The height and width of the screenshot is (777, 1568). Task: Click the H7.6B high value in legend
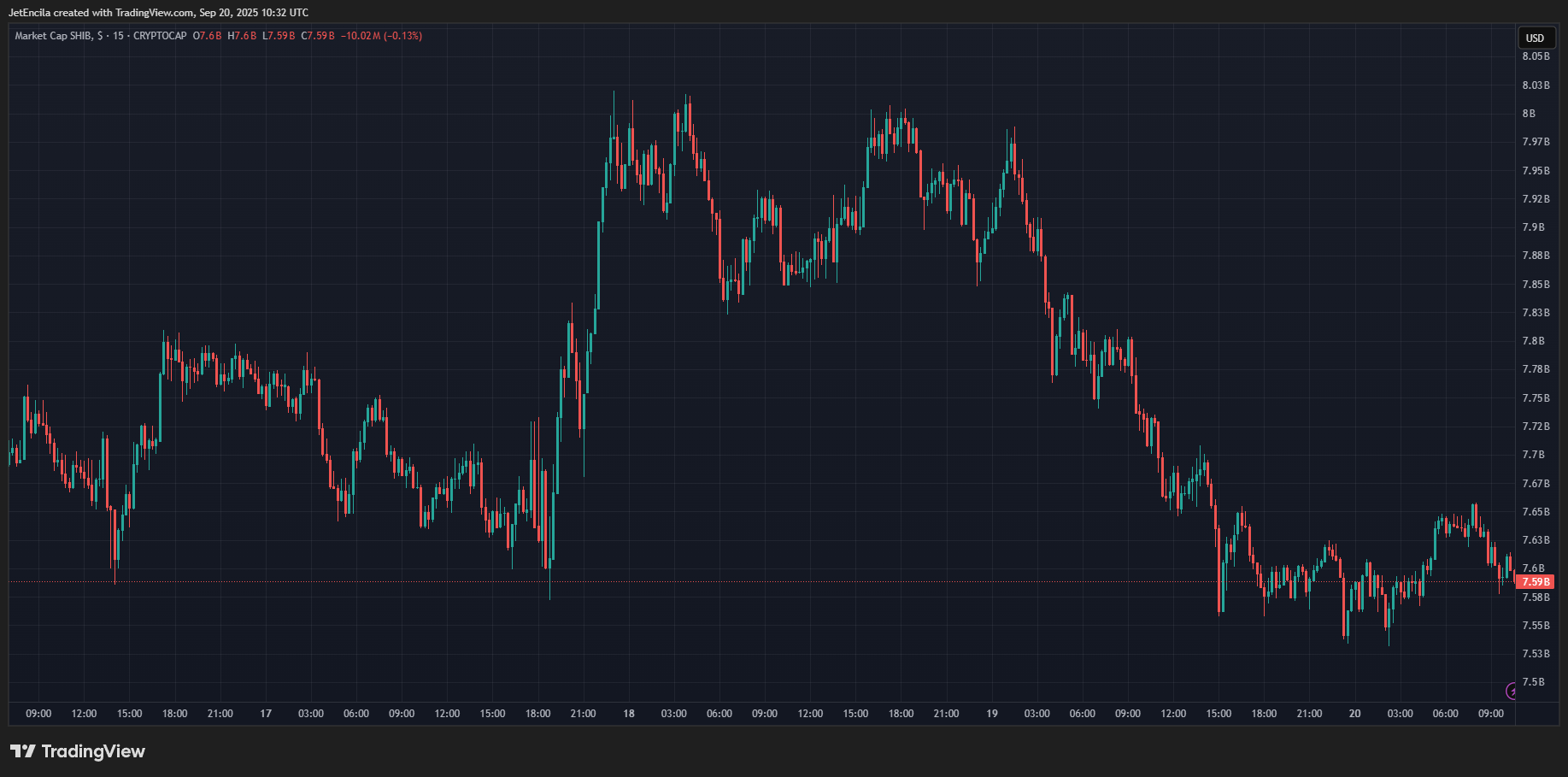[242, 36]
